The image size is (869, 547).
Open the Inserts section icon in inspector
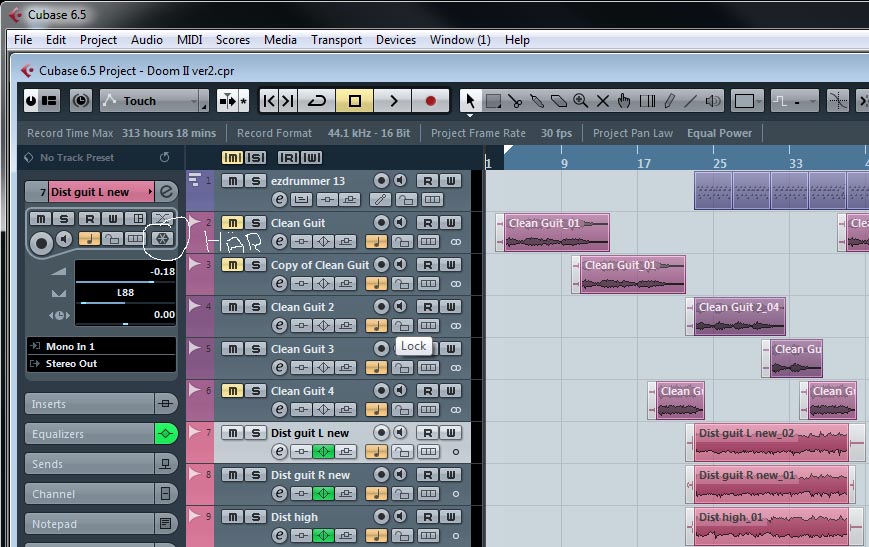pos(165,403)
